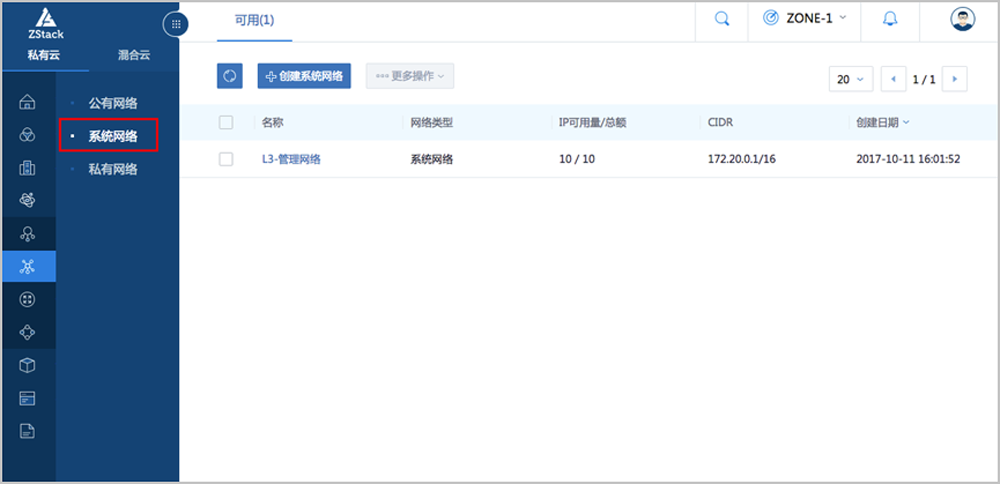Go to next page arrow
Viewport: 1000px width, 484px height.
[955, 79]
